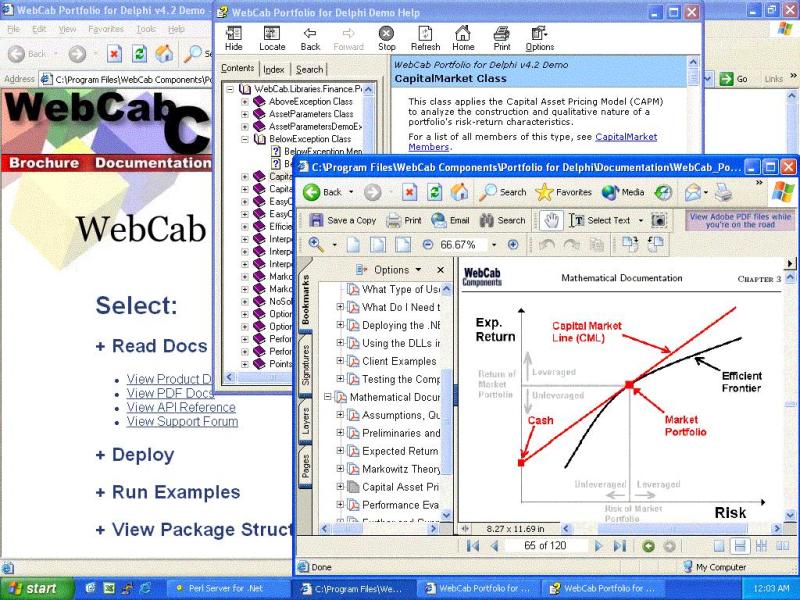Go to the next PDF page
The width and height of the screenshot is (800, 600).
pyautogui.click(x=598, y=546)
